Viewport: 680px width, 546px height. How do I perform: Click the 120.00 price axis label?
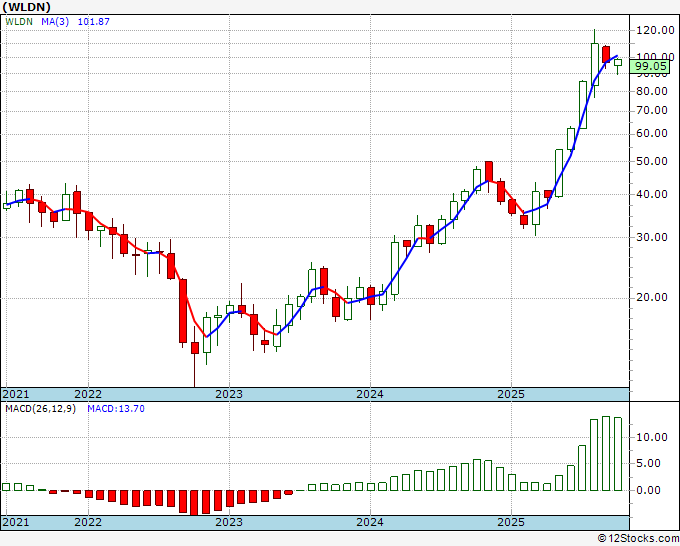pyautogui.click(x=655, y=30)
